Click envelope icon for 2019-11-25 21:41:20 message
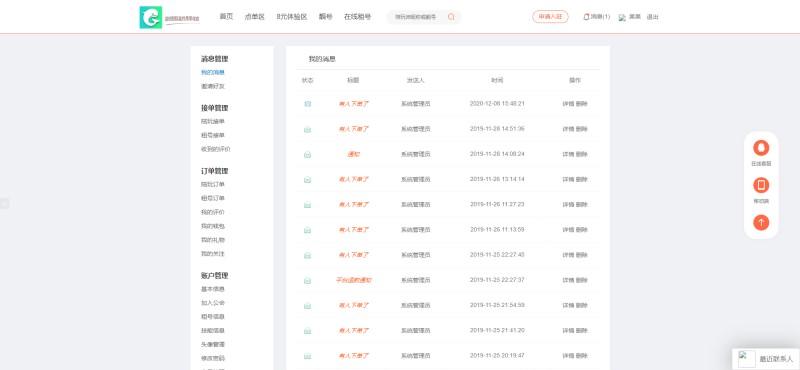Screen dimensions: 800x370 pos(307,331)
